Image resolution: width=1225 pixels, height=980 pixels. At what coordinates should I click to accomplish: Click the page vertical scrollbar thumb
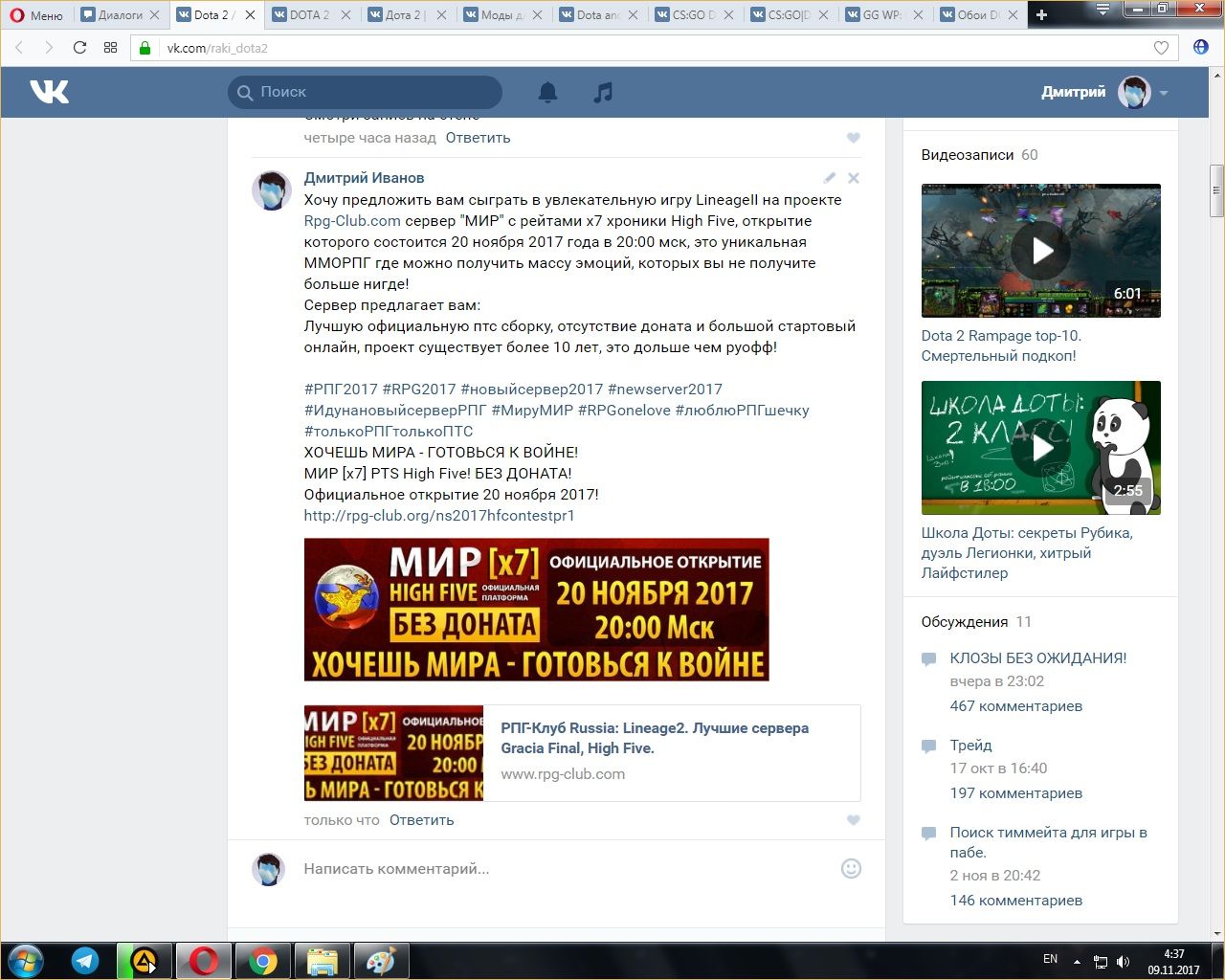pyautogui.click(x=1216, y=192)
